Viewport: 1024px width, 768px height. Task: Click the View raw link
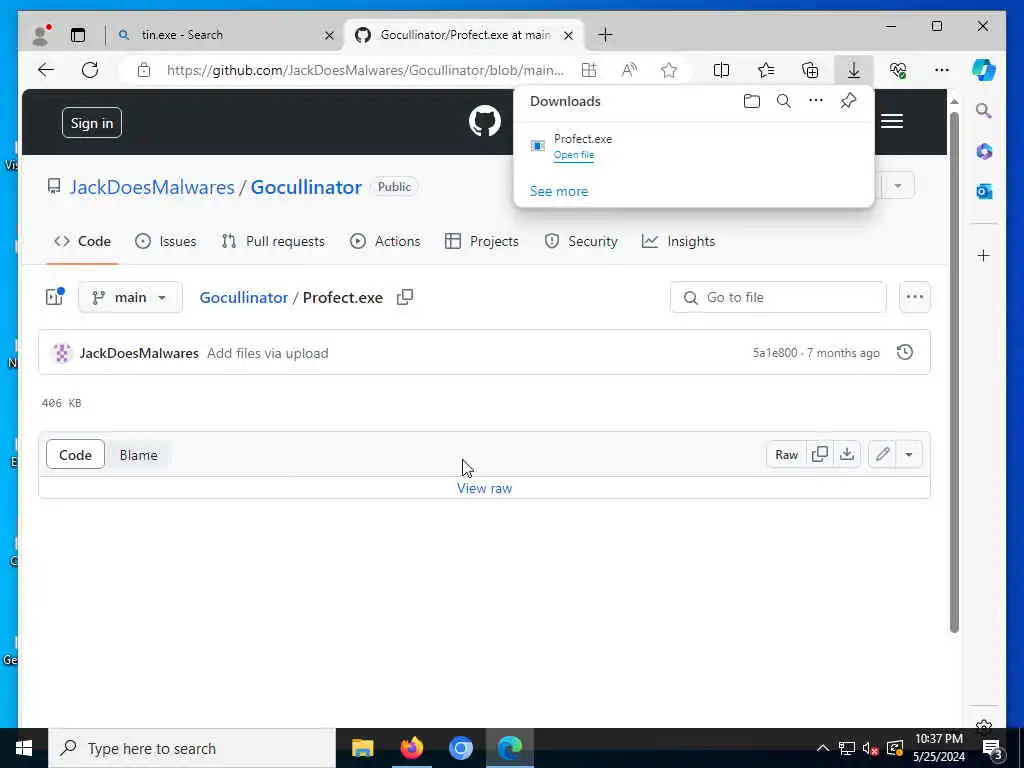[485, 488]
